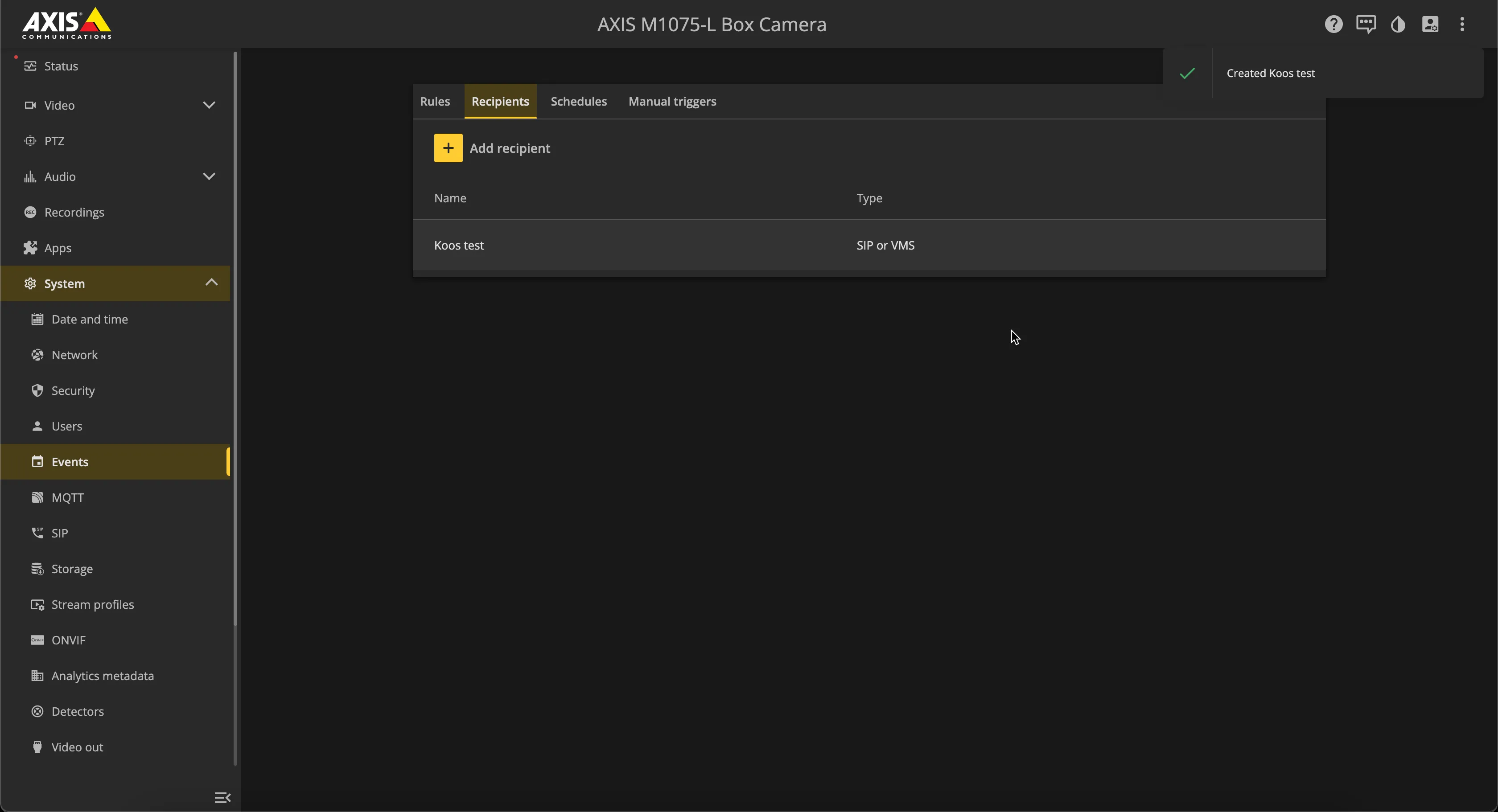Click the Analytics metadata grid icon
The image size is (1498, 812).
tap(37, 676)
